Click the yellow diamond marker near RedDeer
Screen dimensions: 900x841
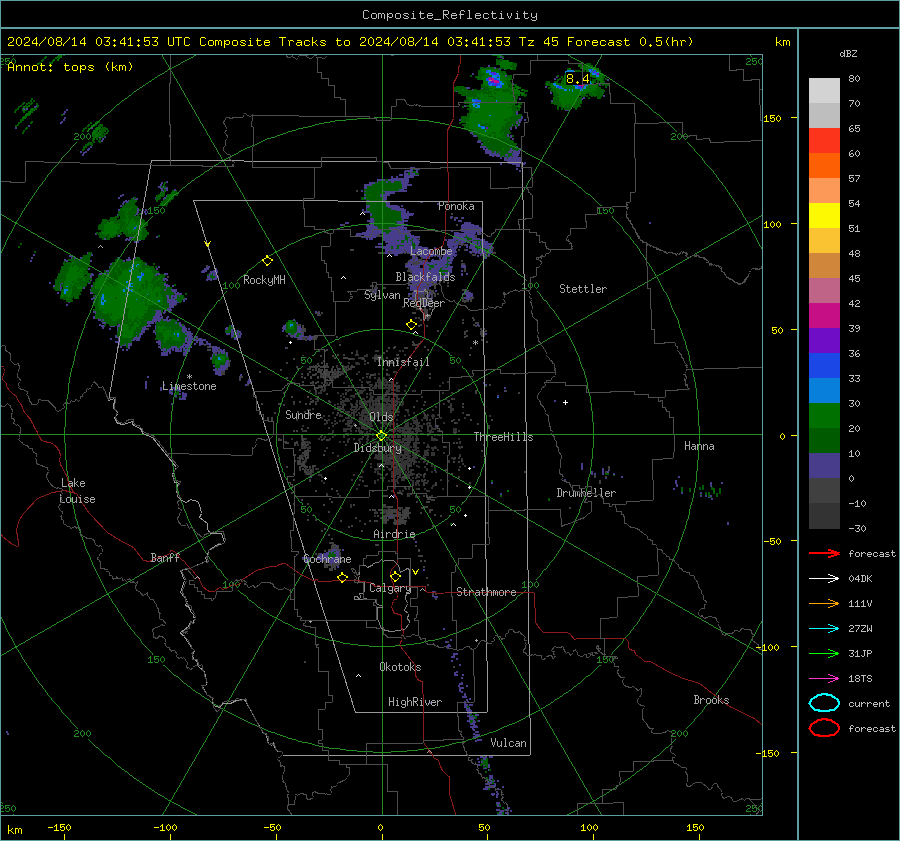tap(411, 325)
